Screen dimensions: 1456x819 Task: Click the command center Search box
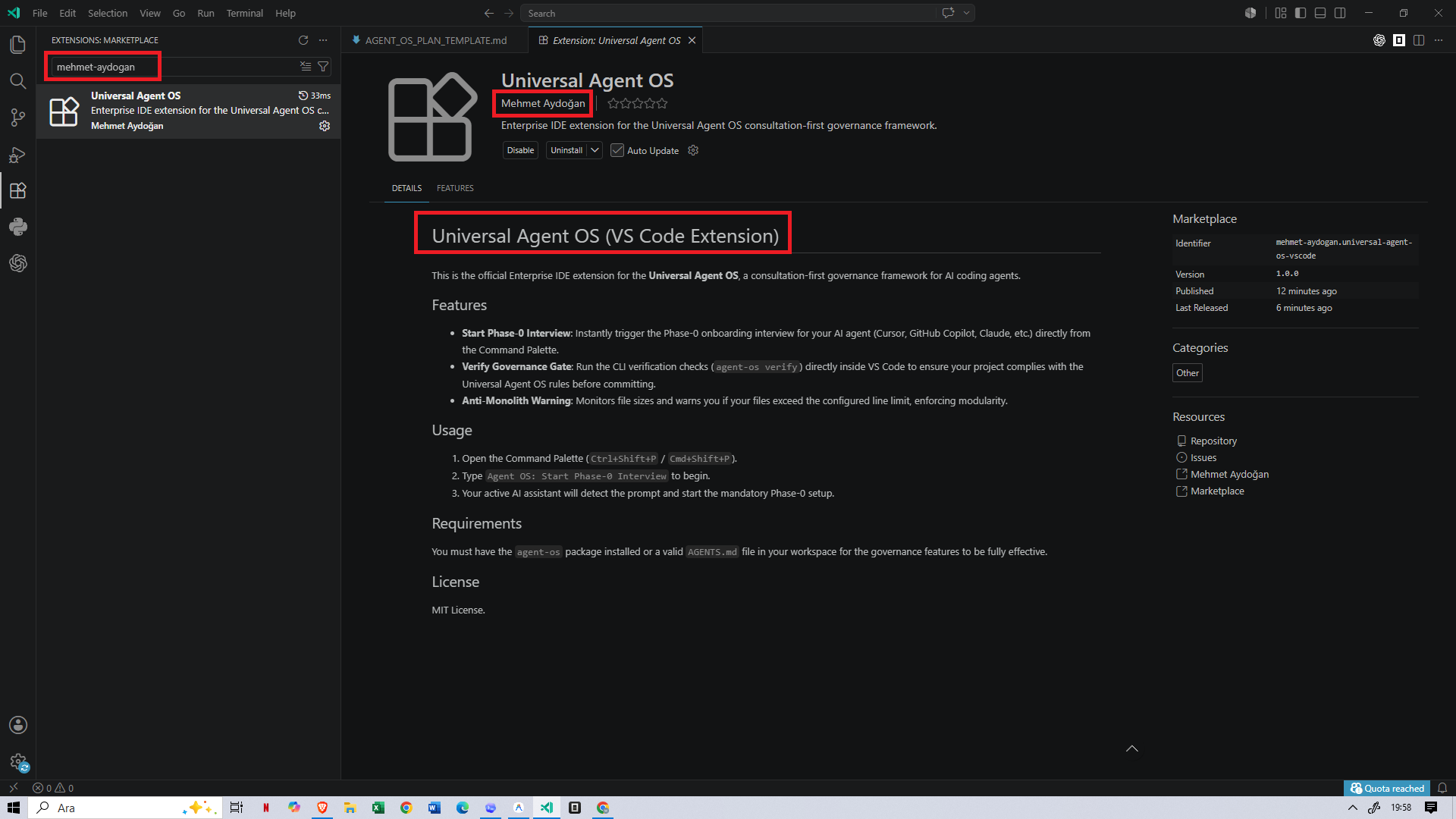[x=728, y=13]
